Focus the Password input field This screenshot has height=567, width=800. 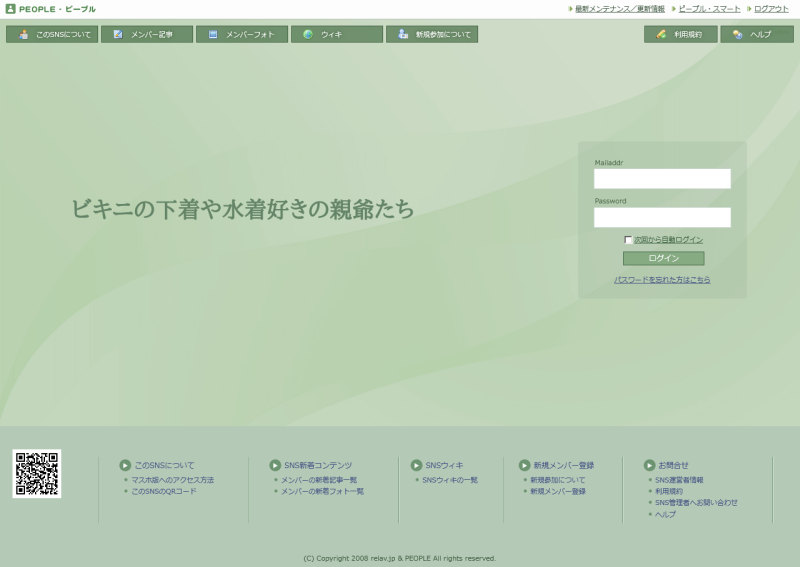point(662,217)
